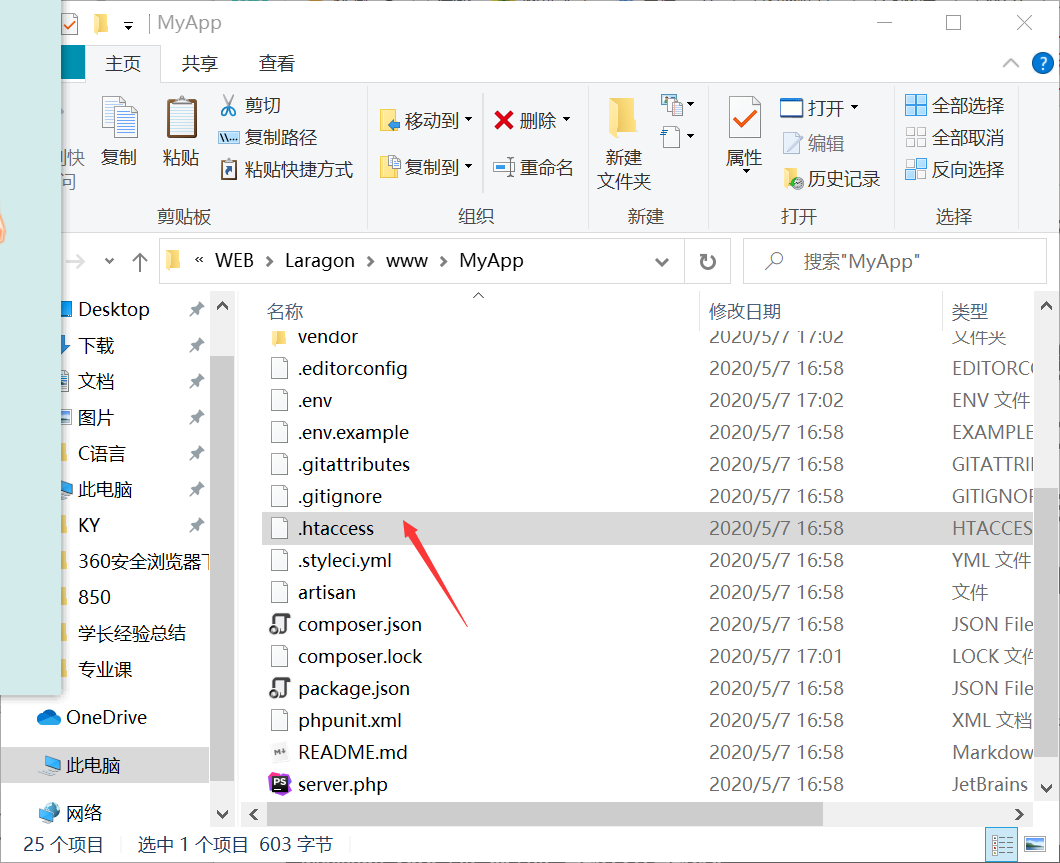The height and width of the screenshot is (863, 1060).
Task: Sort by Type column header
Action: pyautogui.click(x=969, y=312)
